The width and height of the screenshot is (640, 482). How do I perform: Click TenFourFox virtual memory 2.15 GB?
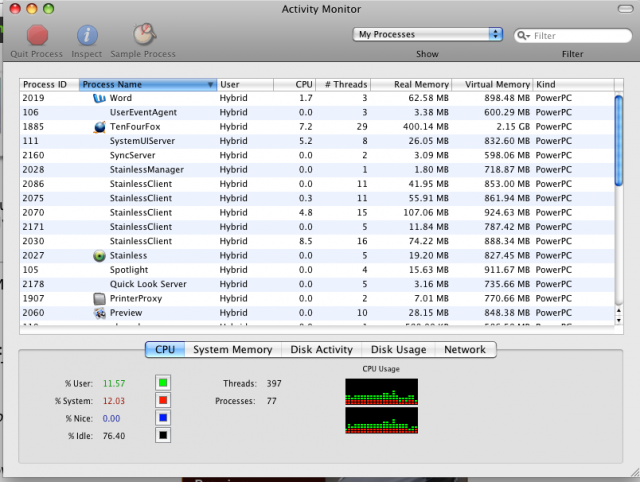point(513,127)
